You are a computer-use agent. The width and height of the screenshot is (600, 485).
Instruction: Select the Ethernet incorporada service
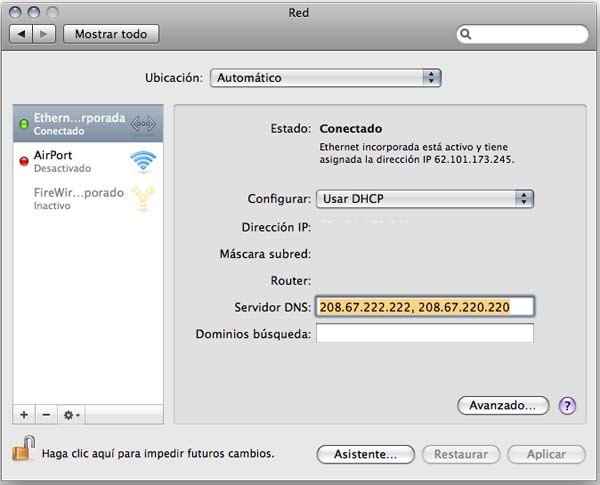point(88,124)
